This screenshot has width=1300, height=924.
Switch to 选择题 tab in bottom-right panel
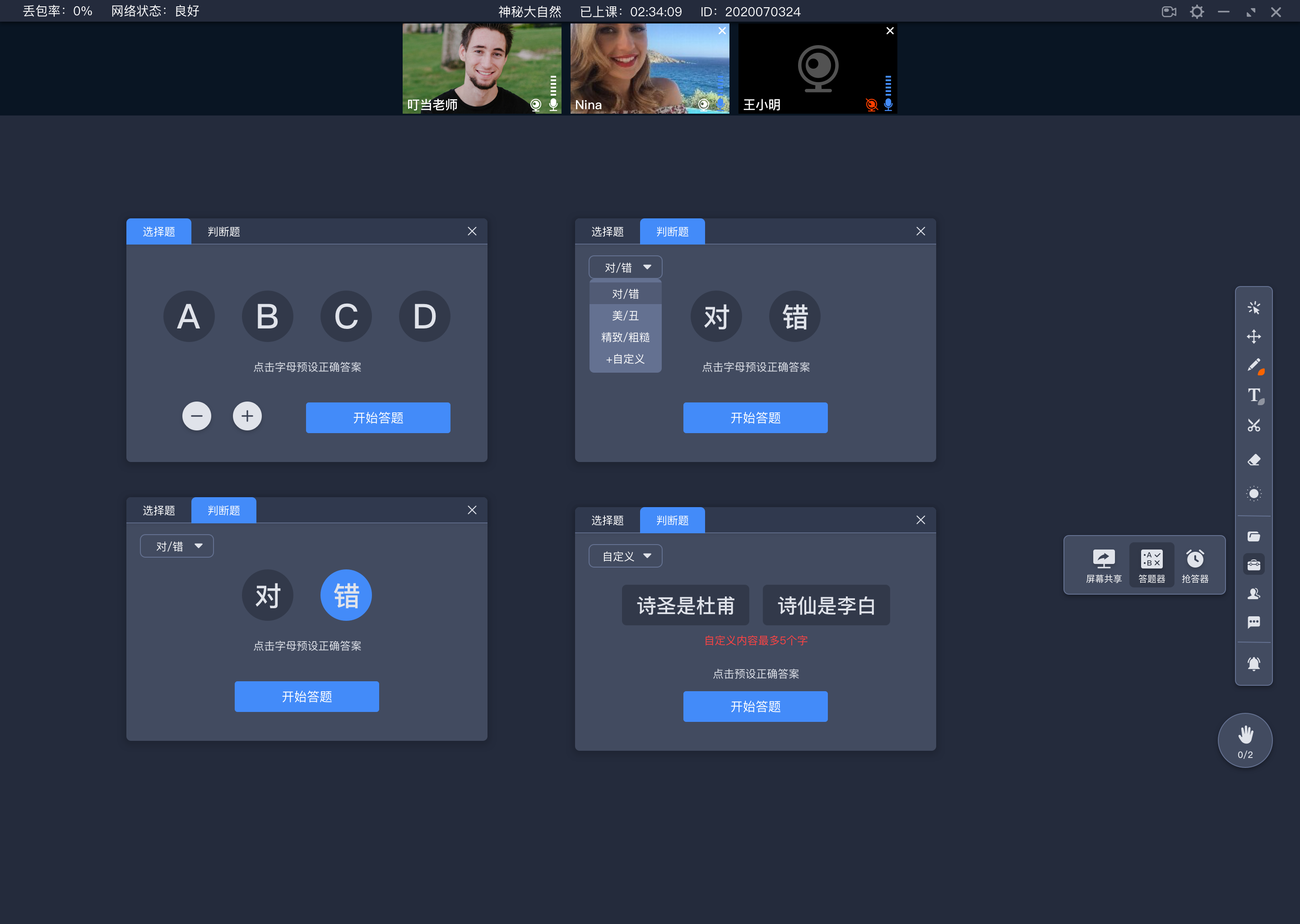click(x=609, y=518)
